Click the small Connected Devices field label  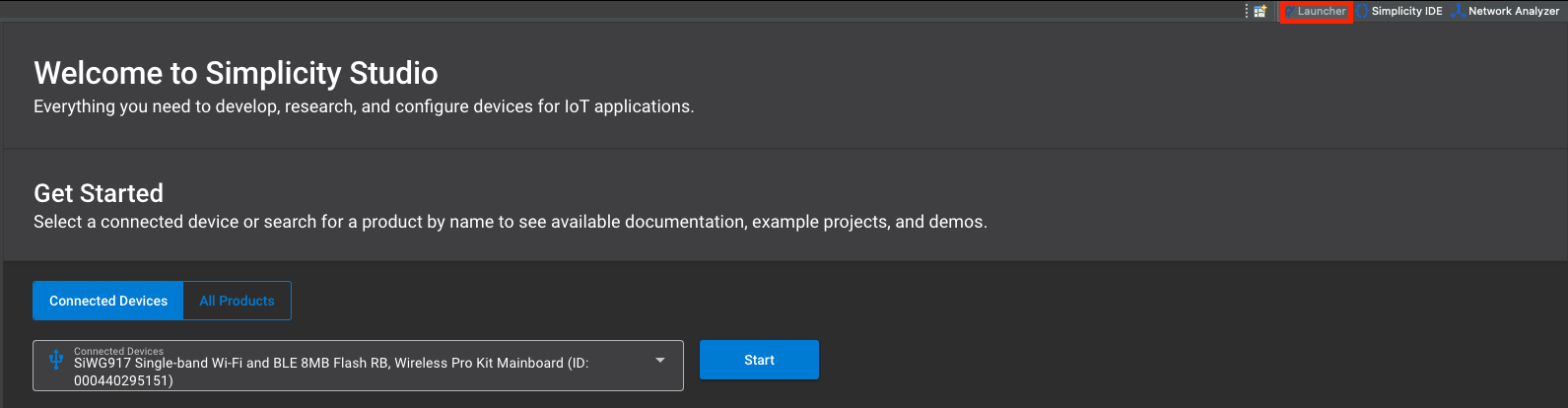coord(118,351)
